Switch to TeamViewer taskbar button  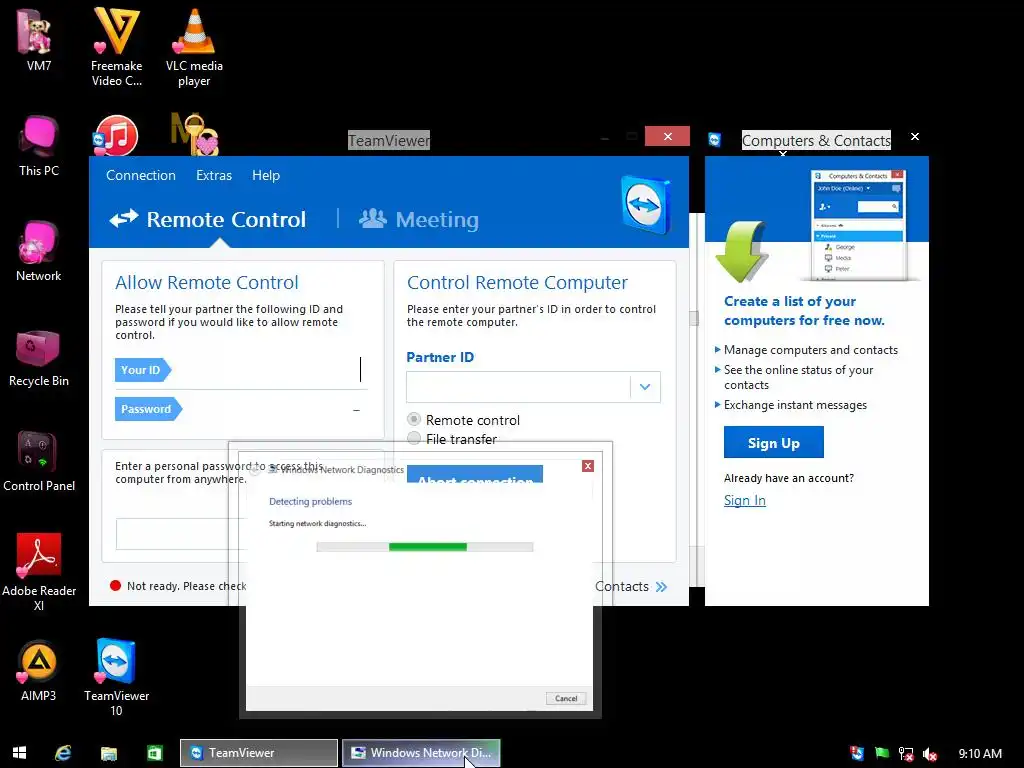(x=259, y=753)
